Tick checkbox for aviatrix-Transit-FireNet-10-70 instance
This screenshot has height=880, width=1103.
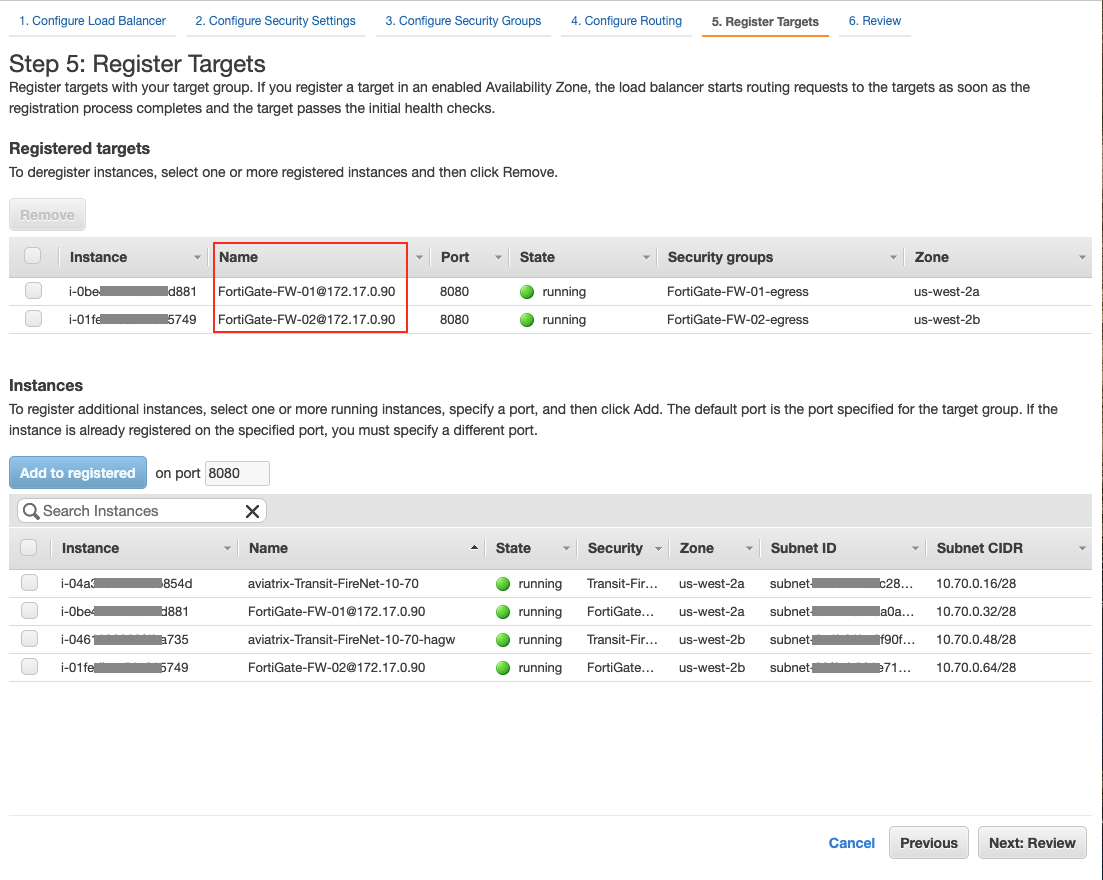(x=30, y=584)
